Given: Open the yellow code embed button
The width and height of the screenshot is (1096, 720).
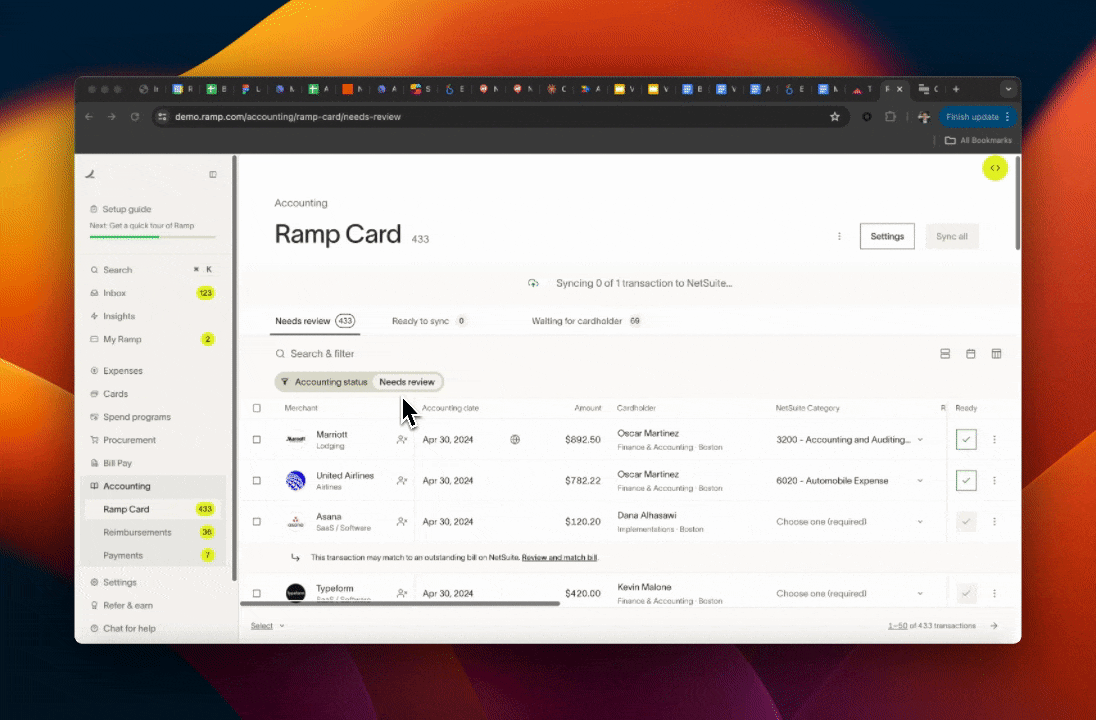Looking at the screenshot, I should tap(995, 168).
